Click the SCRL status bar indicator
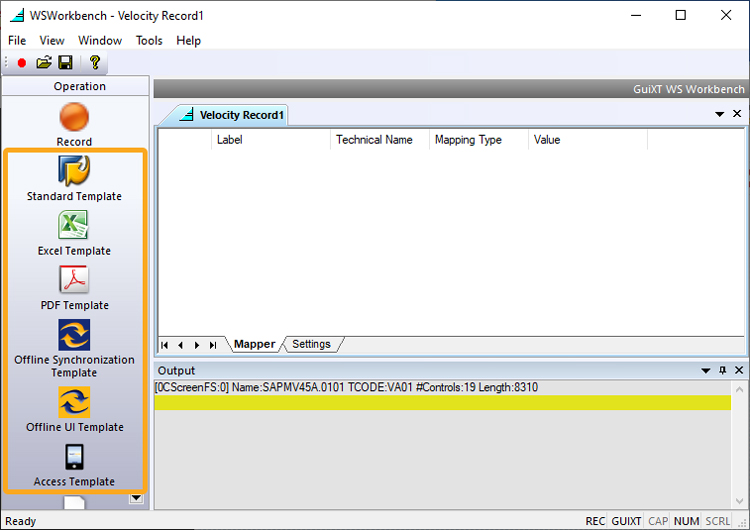Screen dimensions: 750x530 pyautogui.click(x=717, y=521)
